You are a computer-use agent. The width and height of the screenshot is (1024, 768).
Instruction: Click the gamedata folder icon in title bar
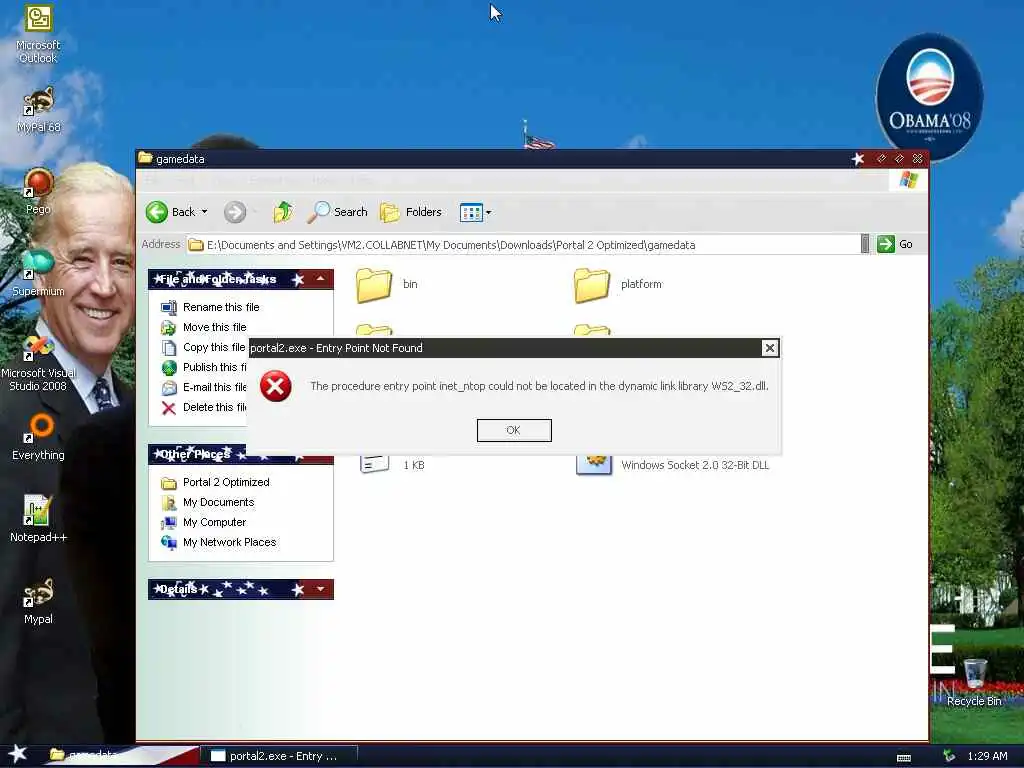click(145, 158)
